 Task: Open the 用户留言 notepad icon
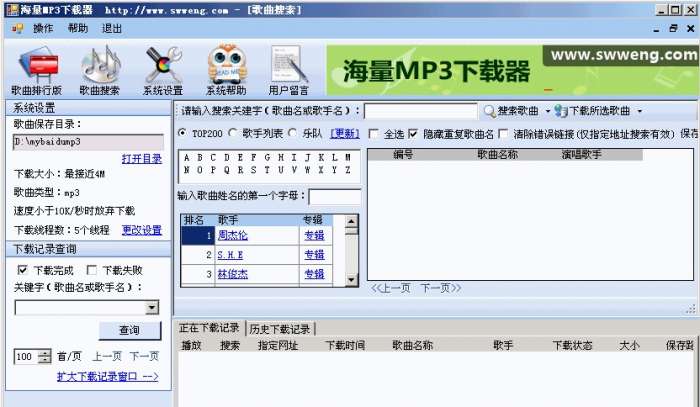pos(289,71)
